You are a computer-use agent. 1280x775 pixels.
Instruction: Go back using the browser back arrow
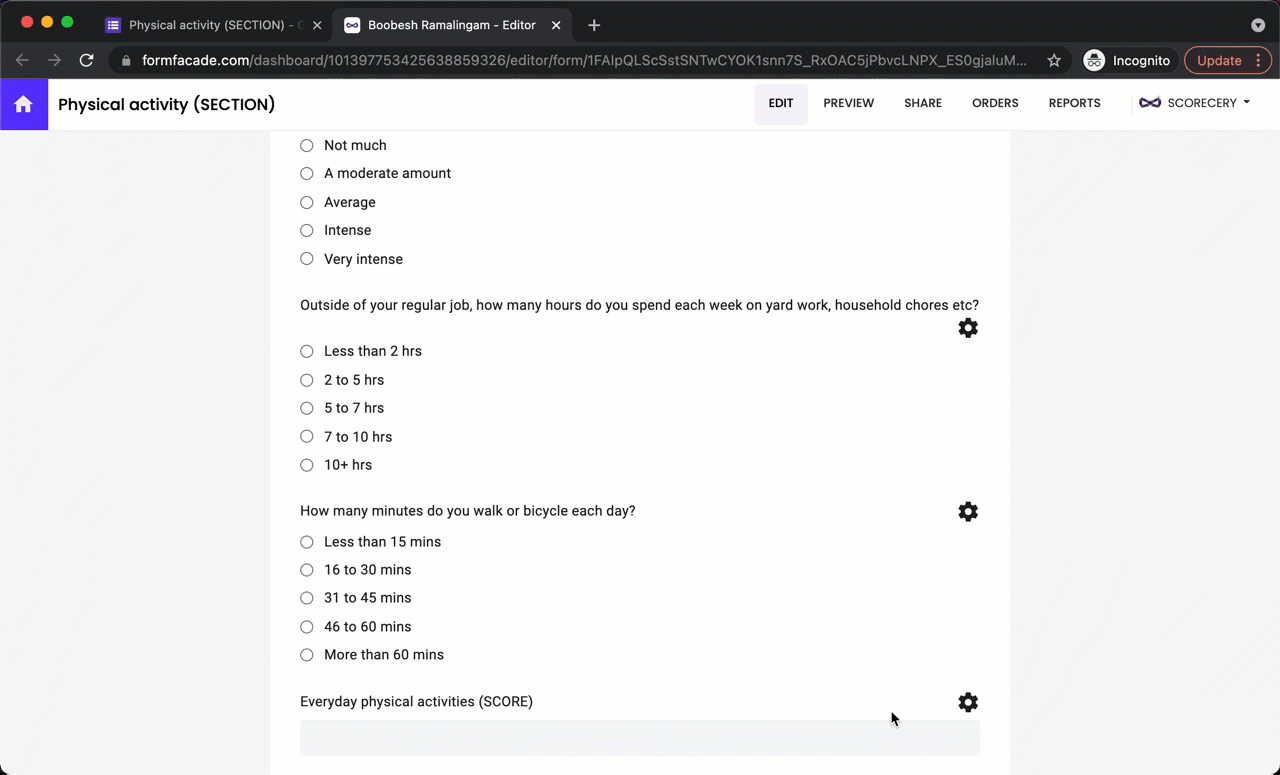[x=22, y=60]
